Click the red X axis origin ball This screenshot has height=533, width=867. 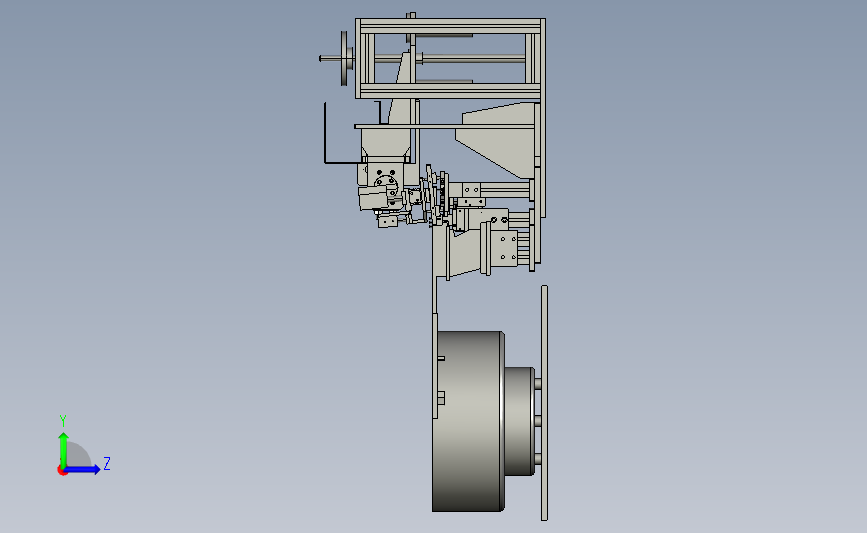coord(62,471)
